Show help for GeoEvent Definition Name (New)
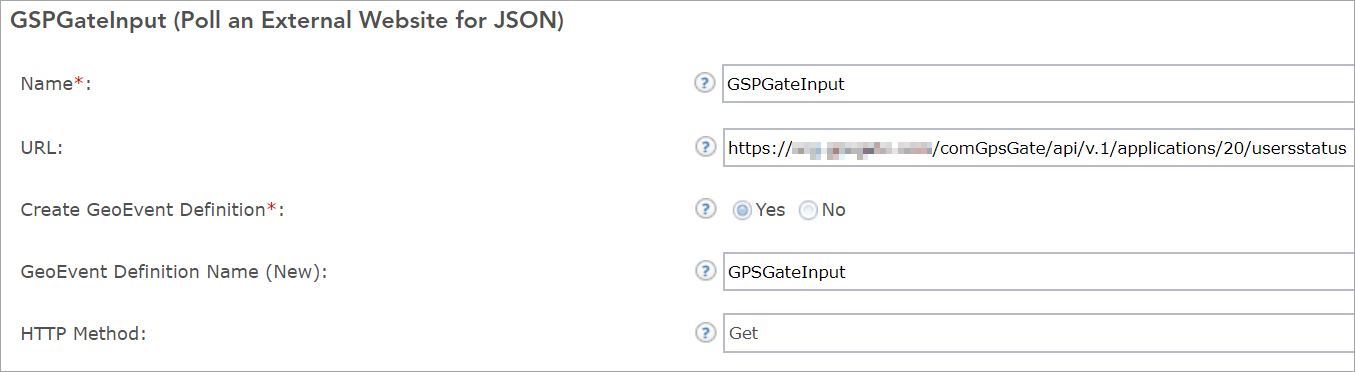Viewport: 1355px width, 372px height. pos(705,271)
